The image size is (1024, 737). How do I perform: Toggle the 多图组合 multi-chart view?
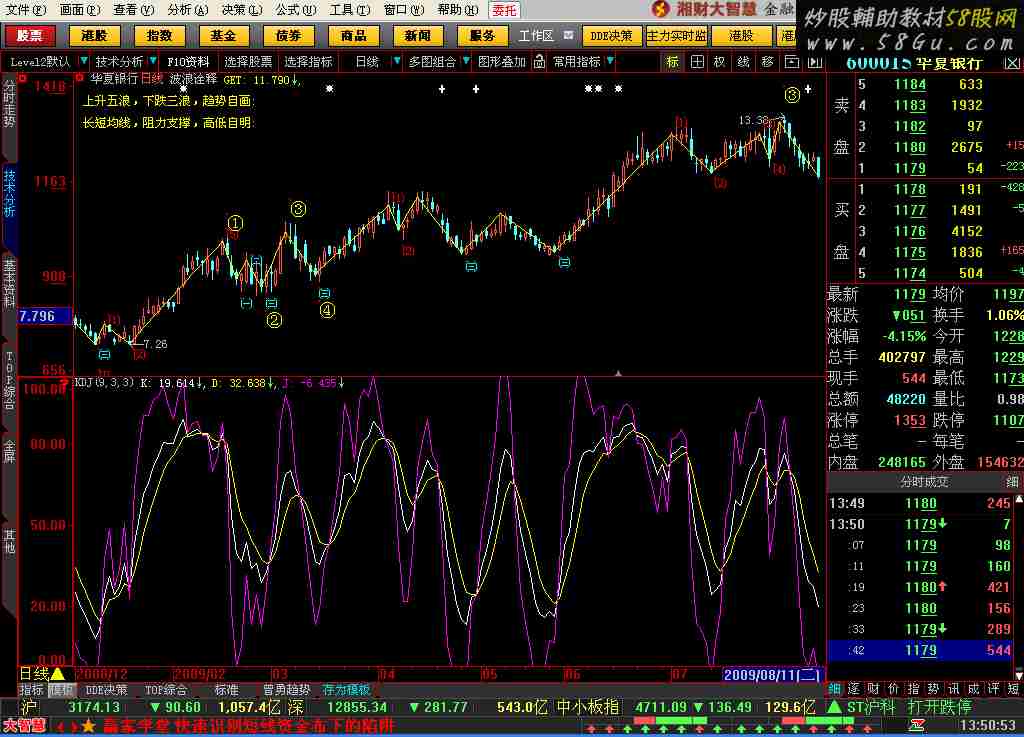tap(433, 61)
